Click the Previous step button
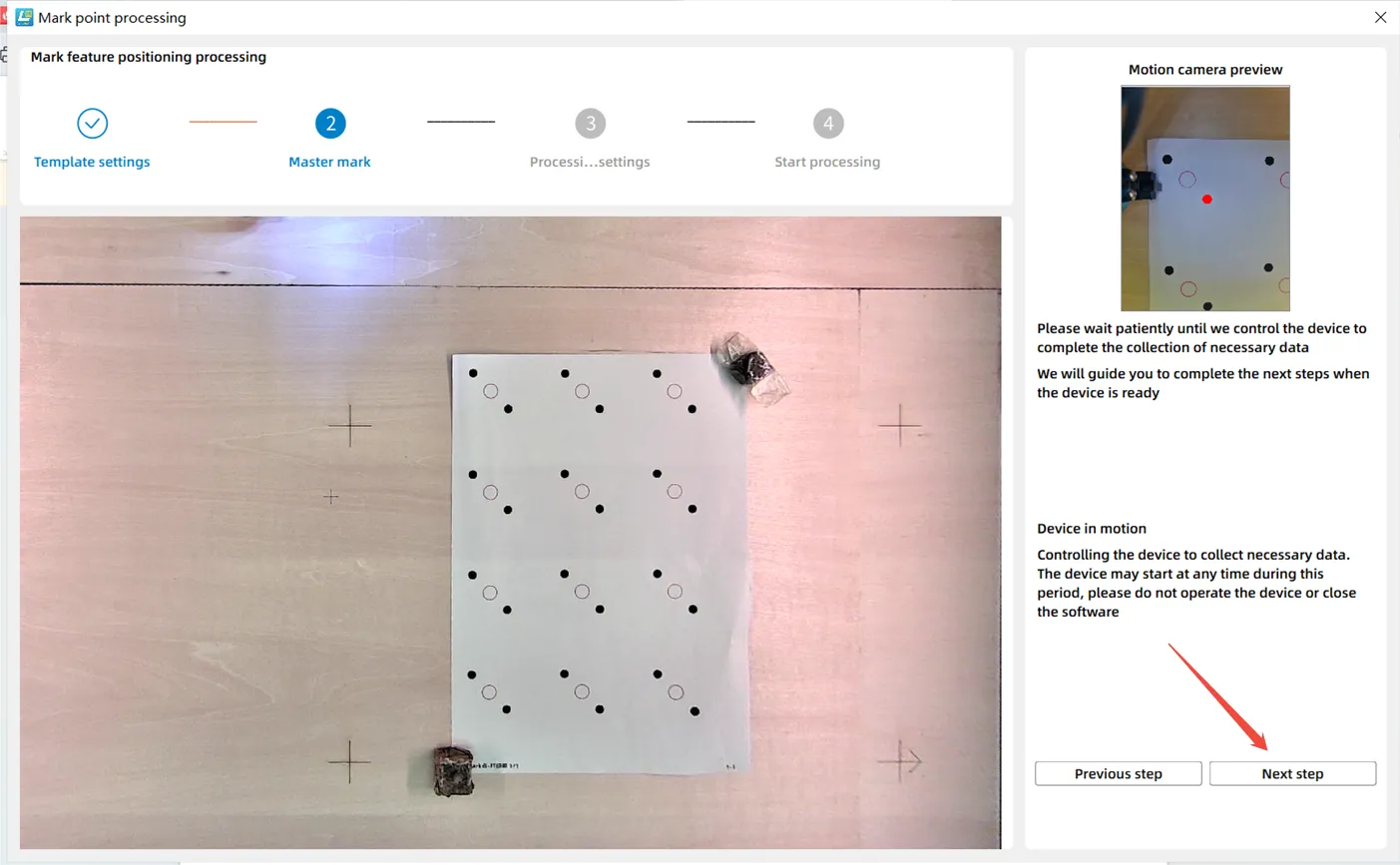 tap(1118, 773)
